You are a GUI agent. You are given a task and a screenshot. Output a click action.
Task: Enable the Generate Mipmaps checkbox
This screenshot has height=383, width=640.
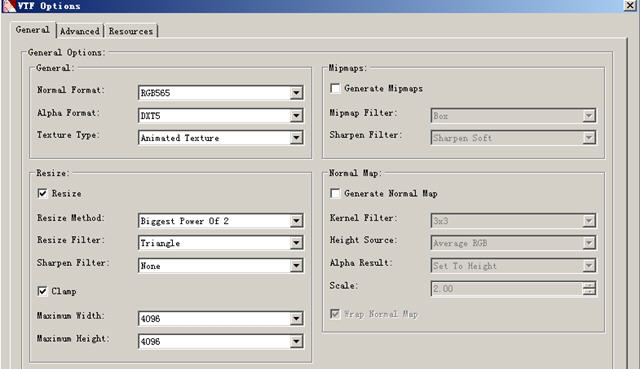(x=335, y=88)
